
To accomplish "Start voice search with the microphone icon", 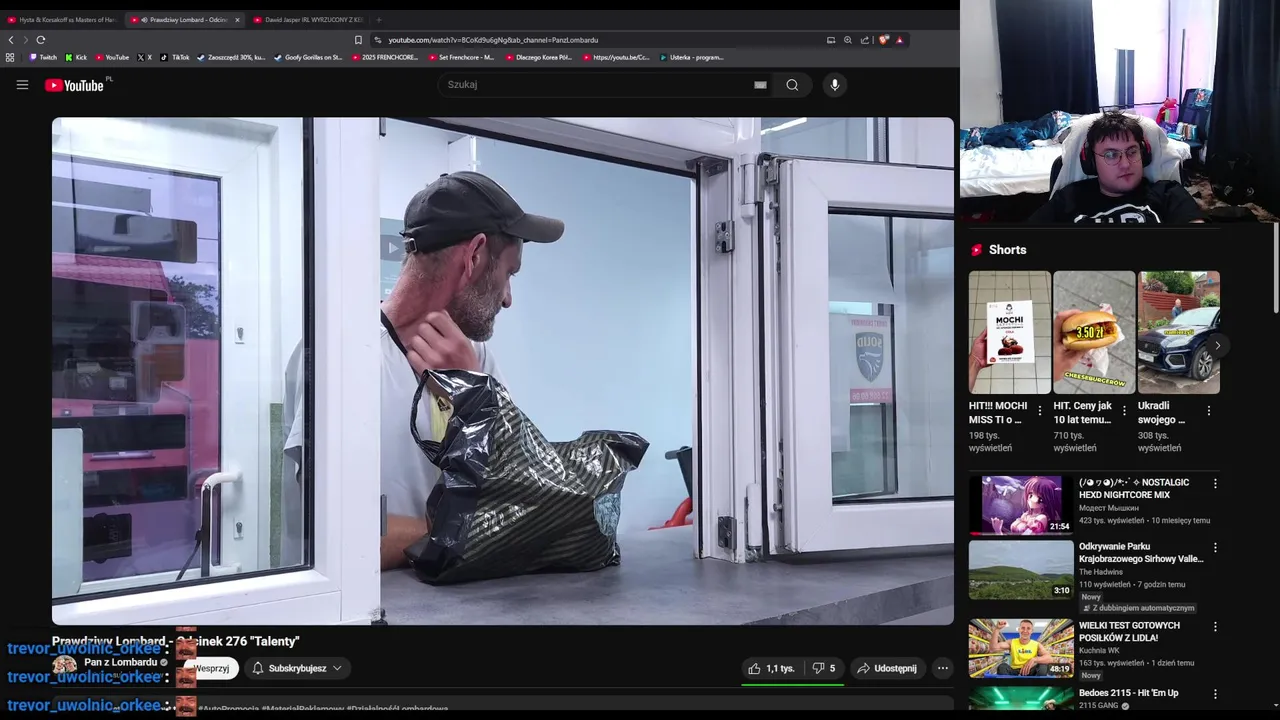I will (x=835, y=85).
